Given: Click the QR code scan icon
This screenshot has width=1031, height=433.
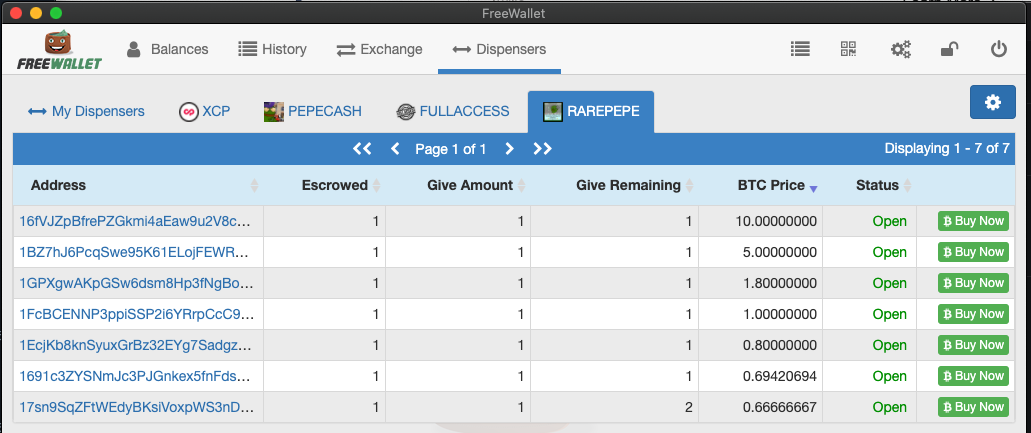Looking at the screenshot, I should tap(849, 49).
